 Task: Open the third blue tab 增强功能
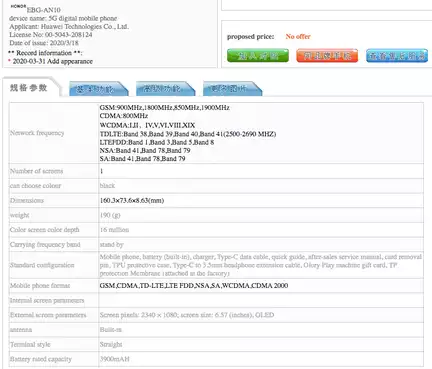165,89
